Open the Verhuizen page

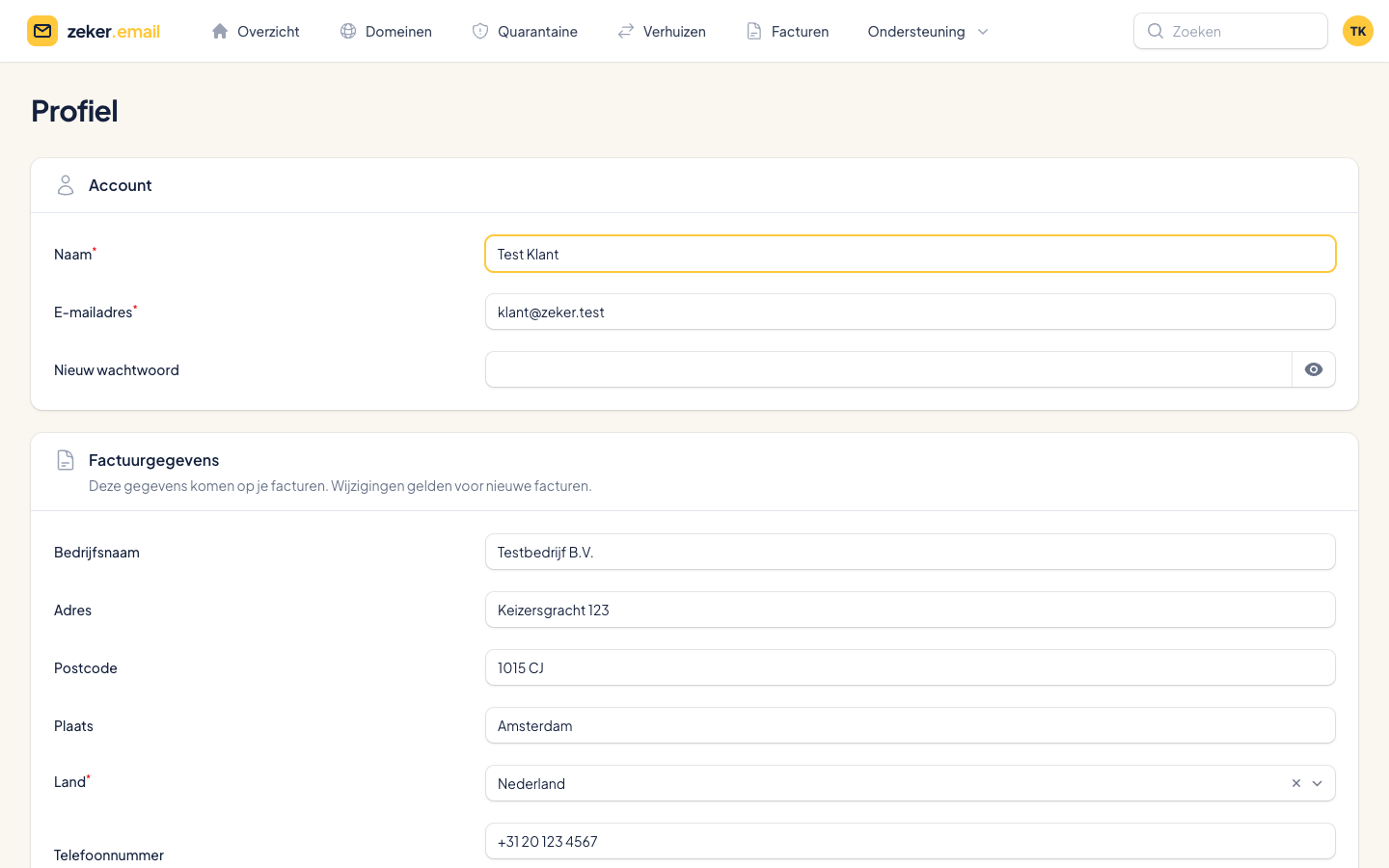(662, 31)
